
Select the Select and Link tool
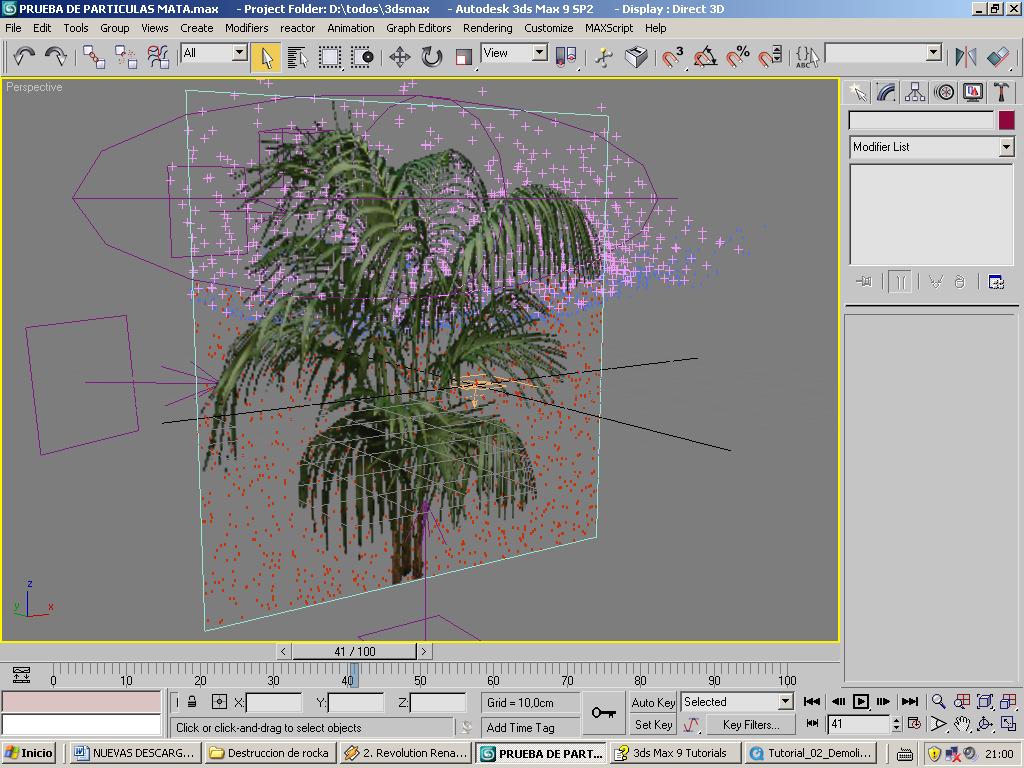coord(93,57)
